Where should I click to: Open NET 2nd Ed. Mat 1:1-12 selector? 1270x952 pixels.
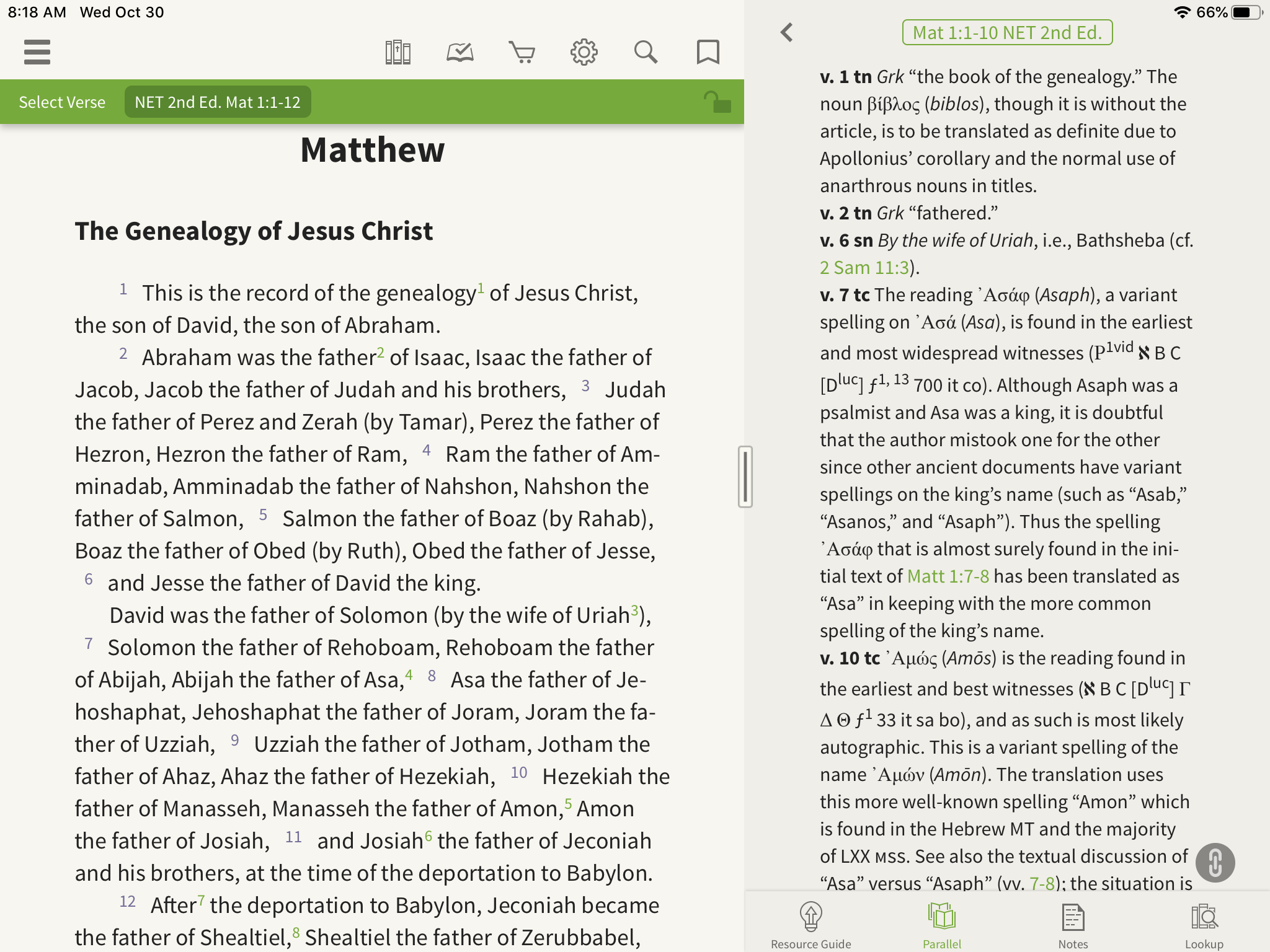pyautogui.click(x=218, y=102)
